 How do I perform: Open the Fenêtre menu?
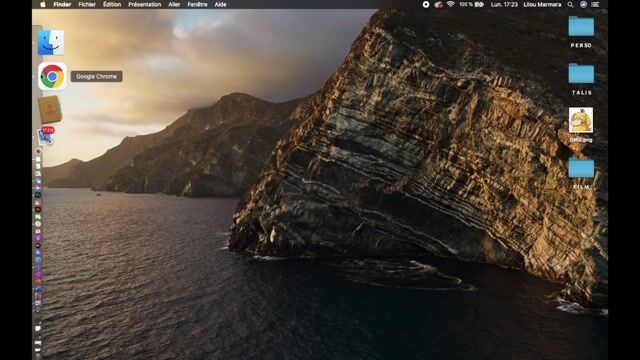pyautogui.click(x=197, y=4)
